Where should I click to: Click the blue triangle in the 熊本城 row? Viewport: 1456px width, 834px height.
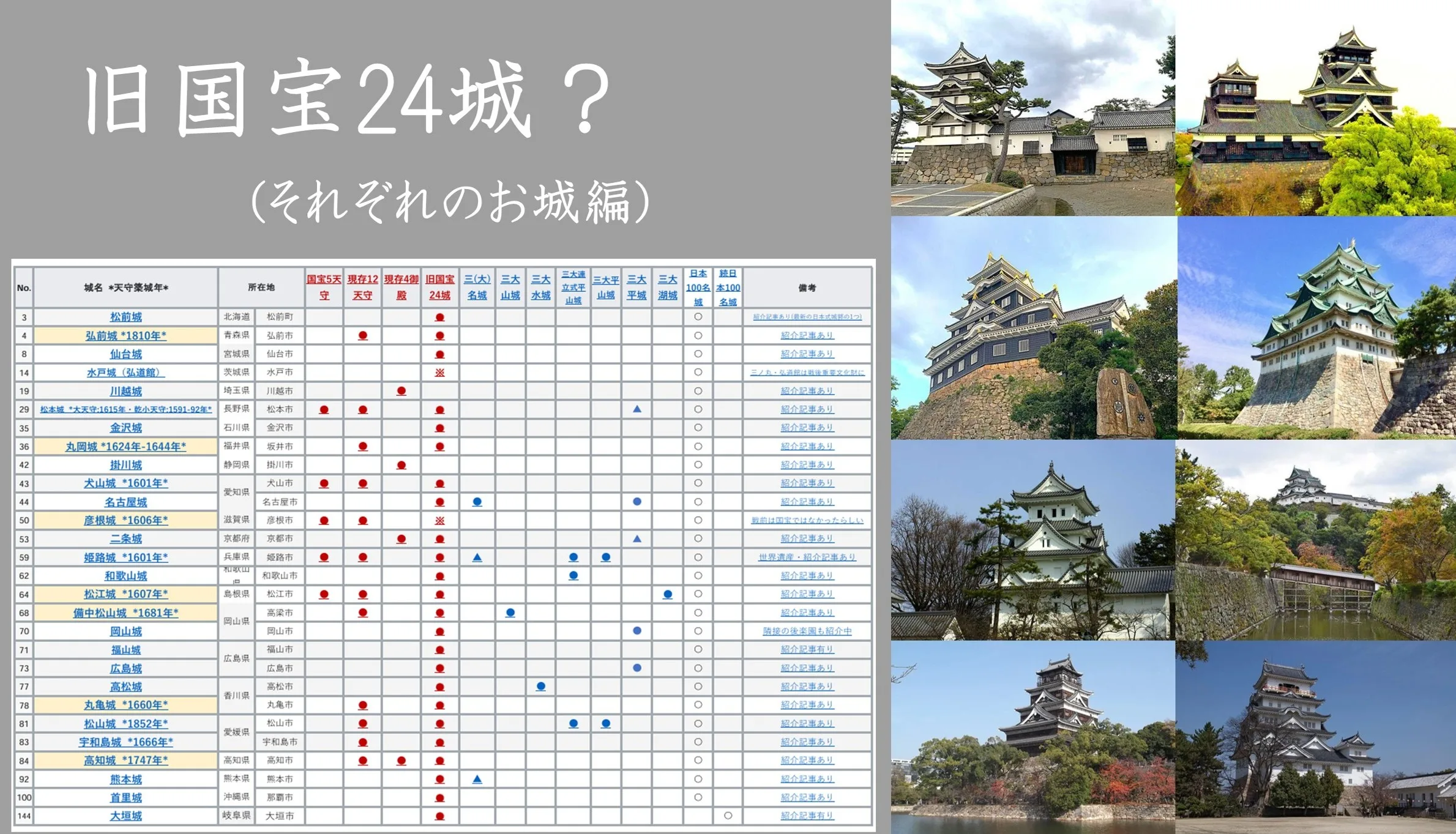click(477, 779)
